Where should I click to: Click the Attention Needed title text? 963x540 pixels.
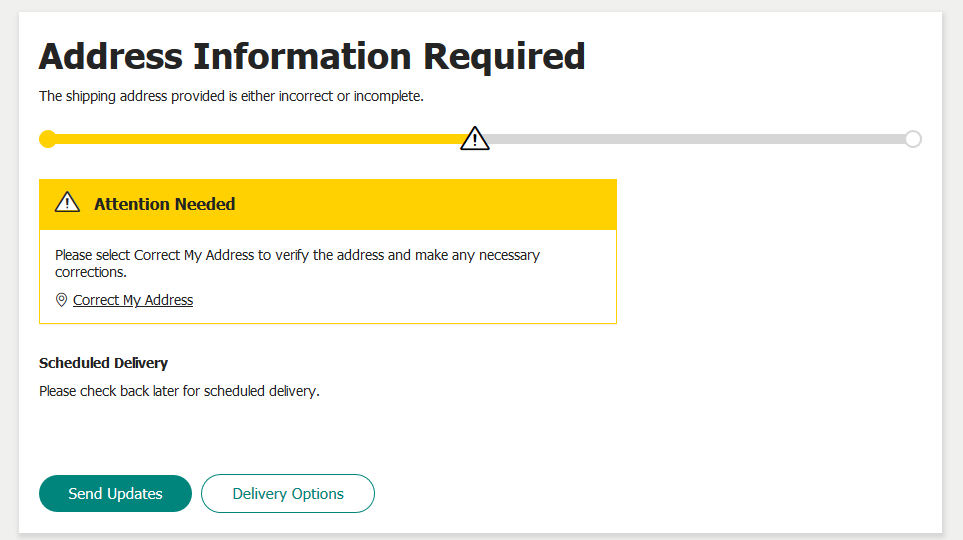pos(164,204)
